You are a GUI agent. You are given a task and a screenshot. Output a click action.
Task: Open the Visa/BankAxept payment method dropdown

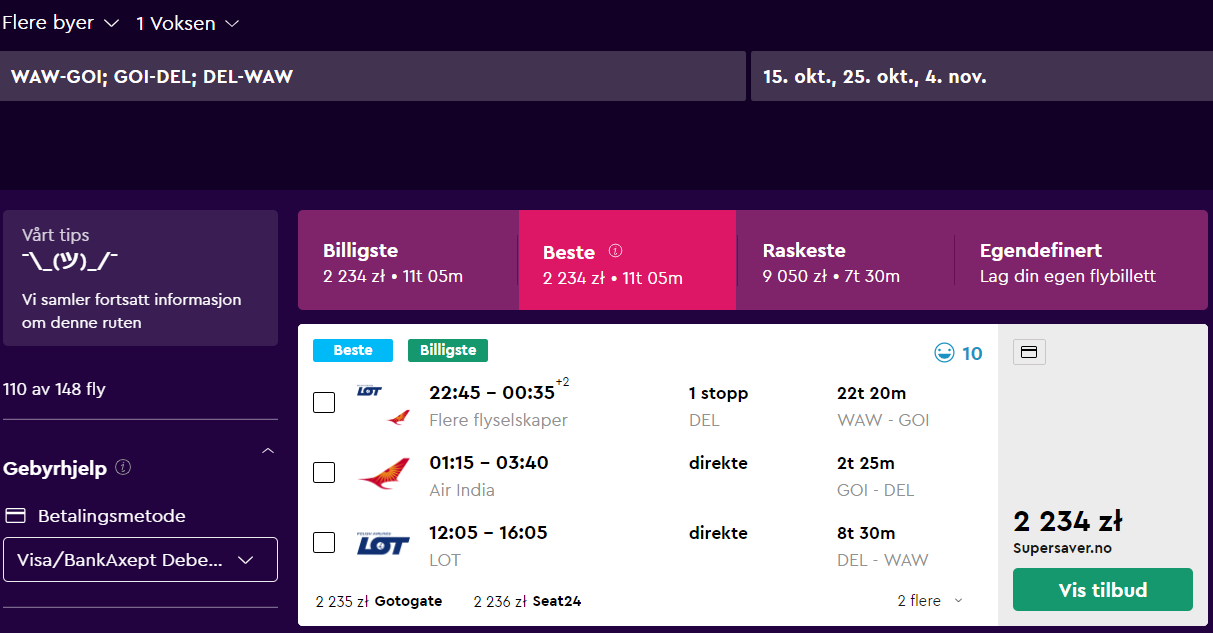click(x=140, y=560)
